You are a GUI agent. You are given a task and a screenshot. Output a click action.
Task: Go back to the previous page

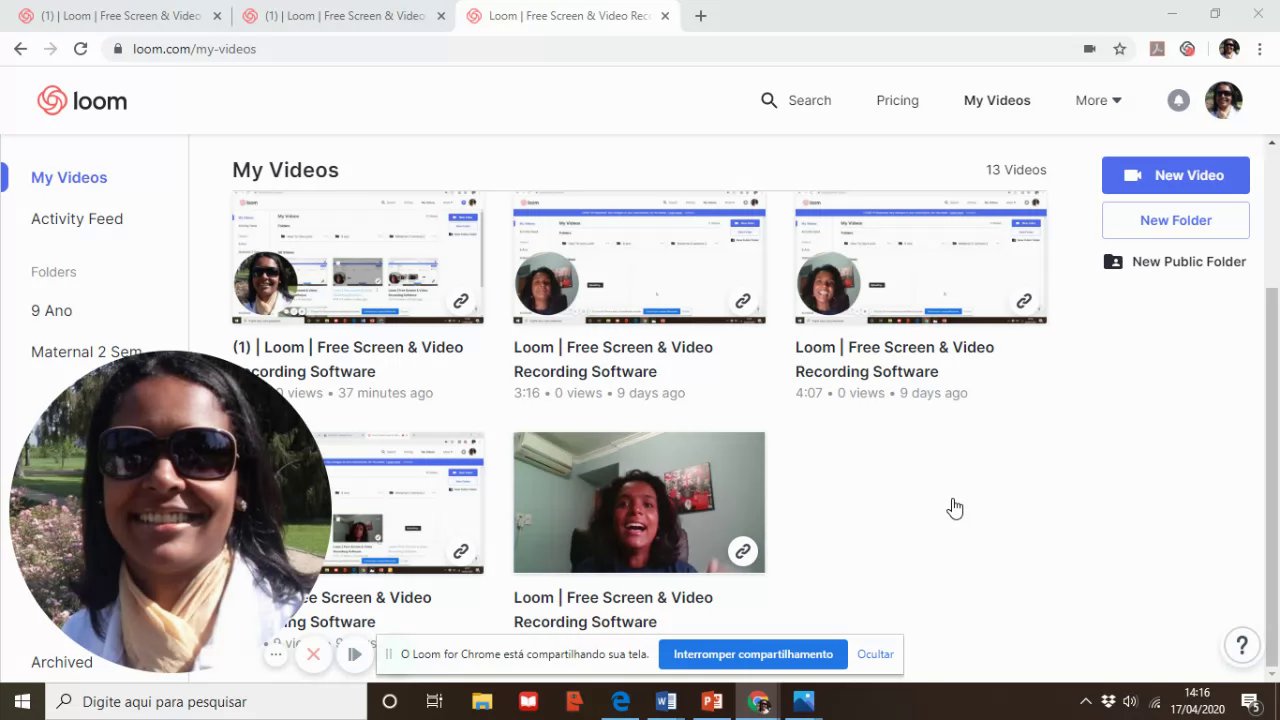[x=20, y=48]
